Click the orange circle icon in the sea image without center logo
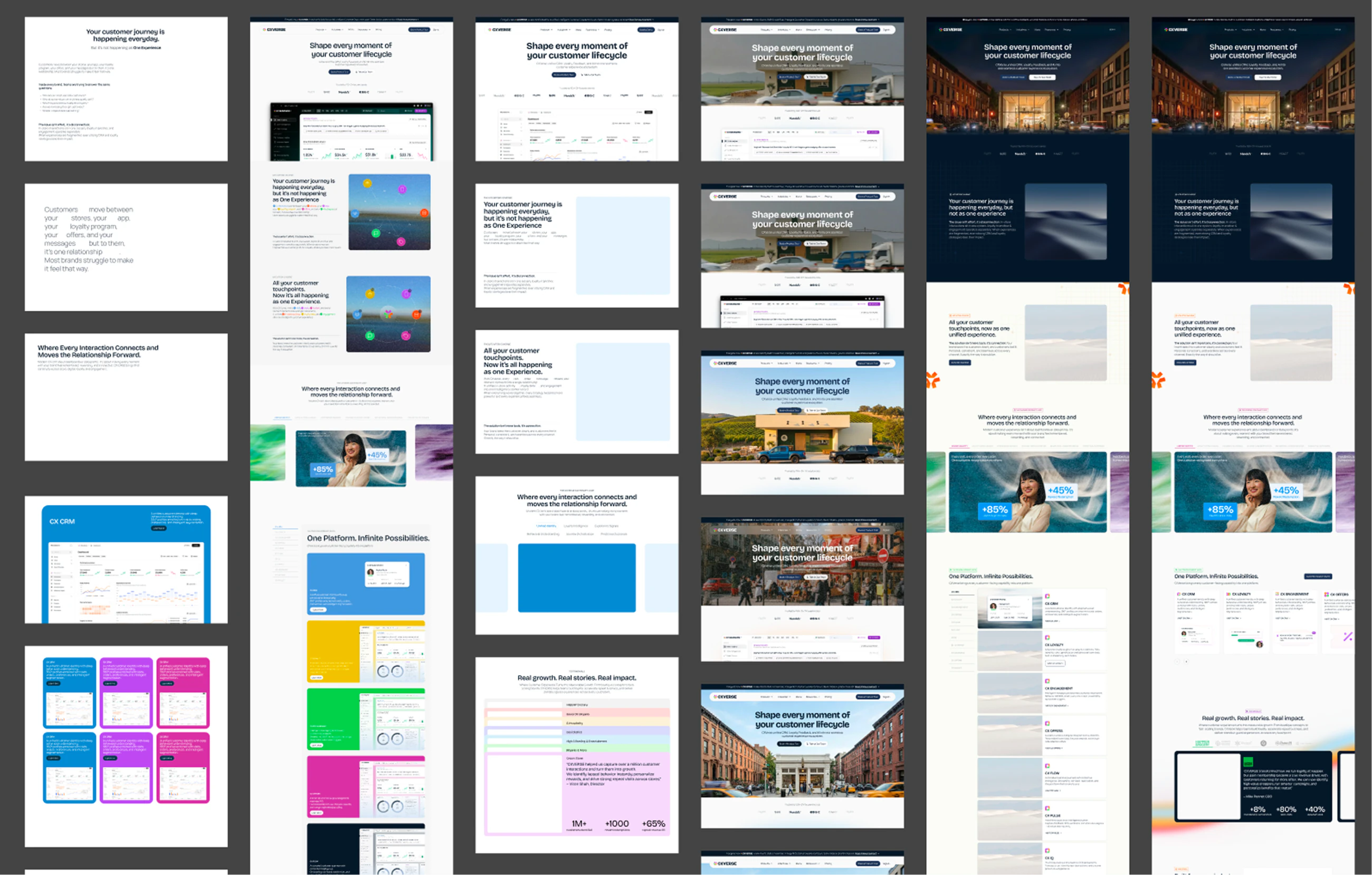The height and width of the screenshot is (875, 1372). coord(424,213)
